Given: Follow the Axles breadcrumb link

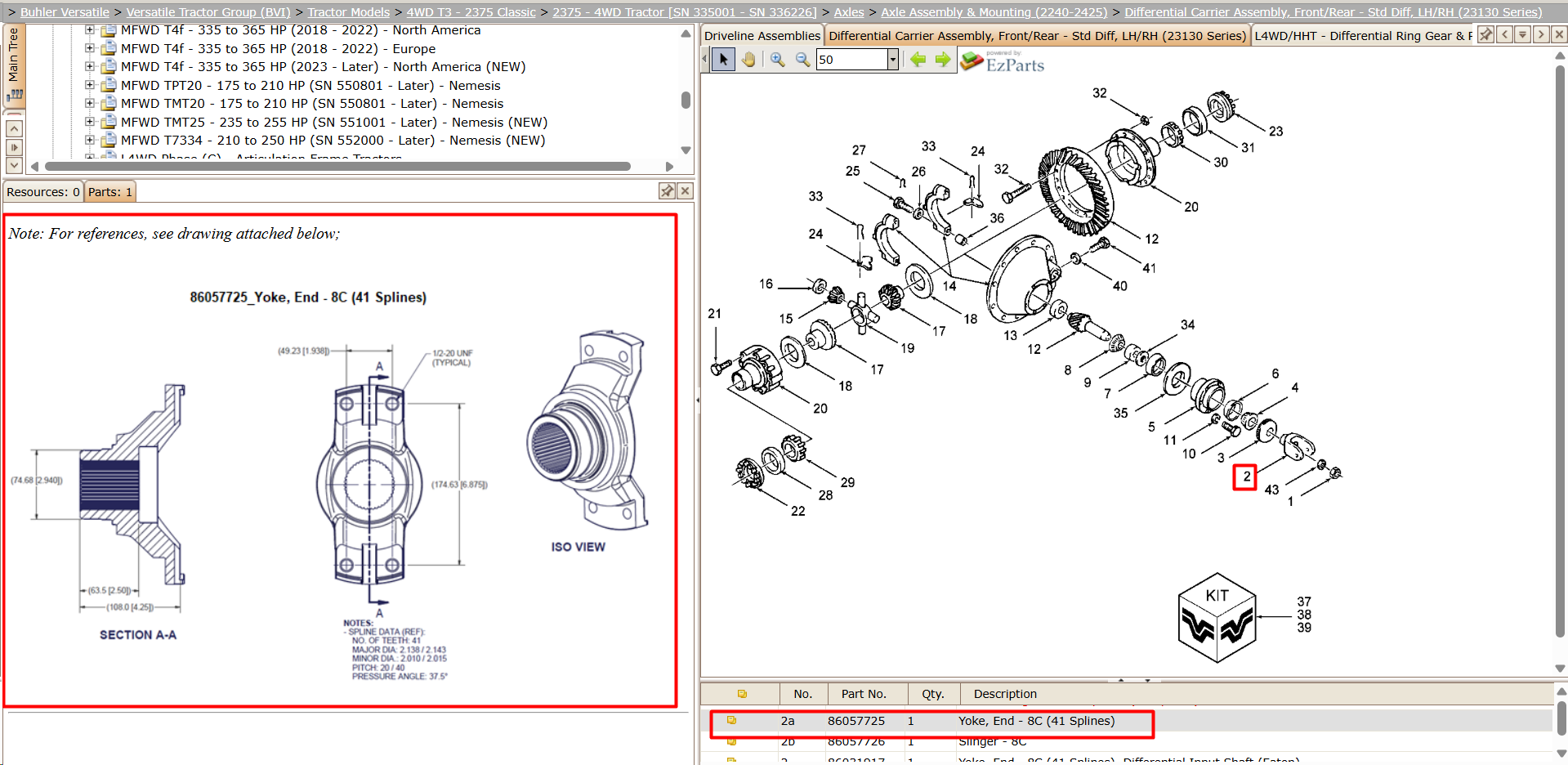Looking at the screenshot, I should click(x=849, y=12).
